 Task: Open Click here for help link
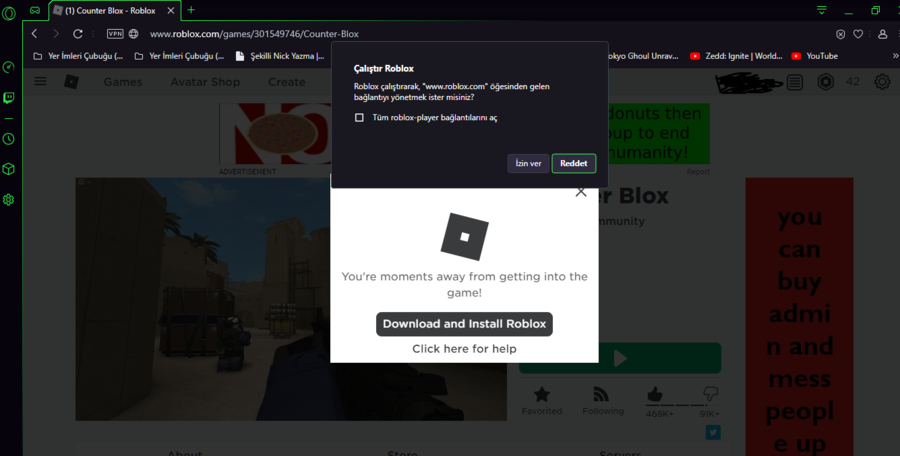click(464, 349)
